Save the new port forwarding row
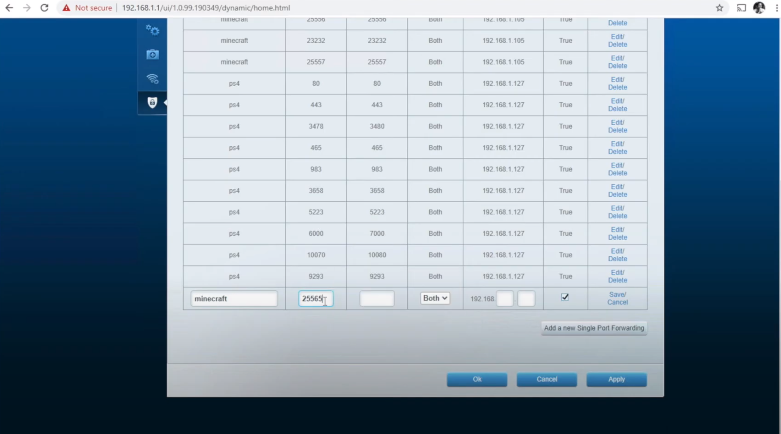Viewport: 781px width, 434px height. click(x=618, y=294)
